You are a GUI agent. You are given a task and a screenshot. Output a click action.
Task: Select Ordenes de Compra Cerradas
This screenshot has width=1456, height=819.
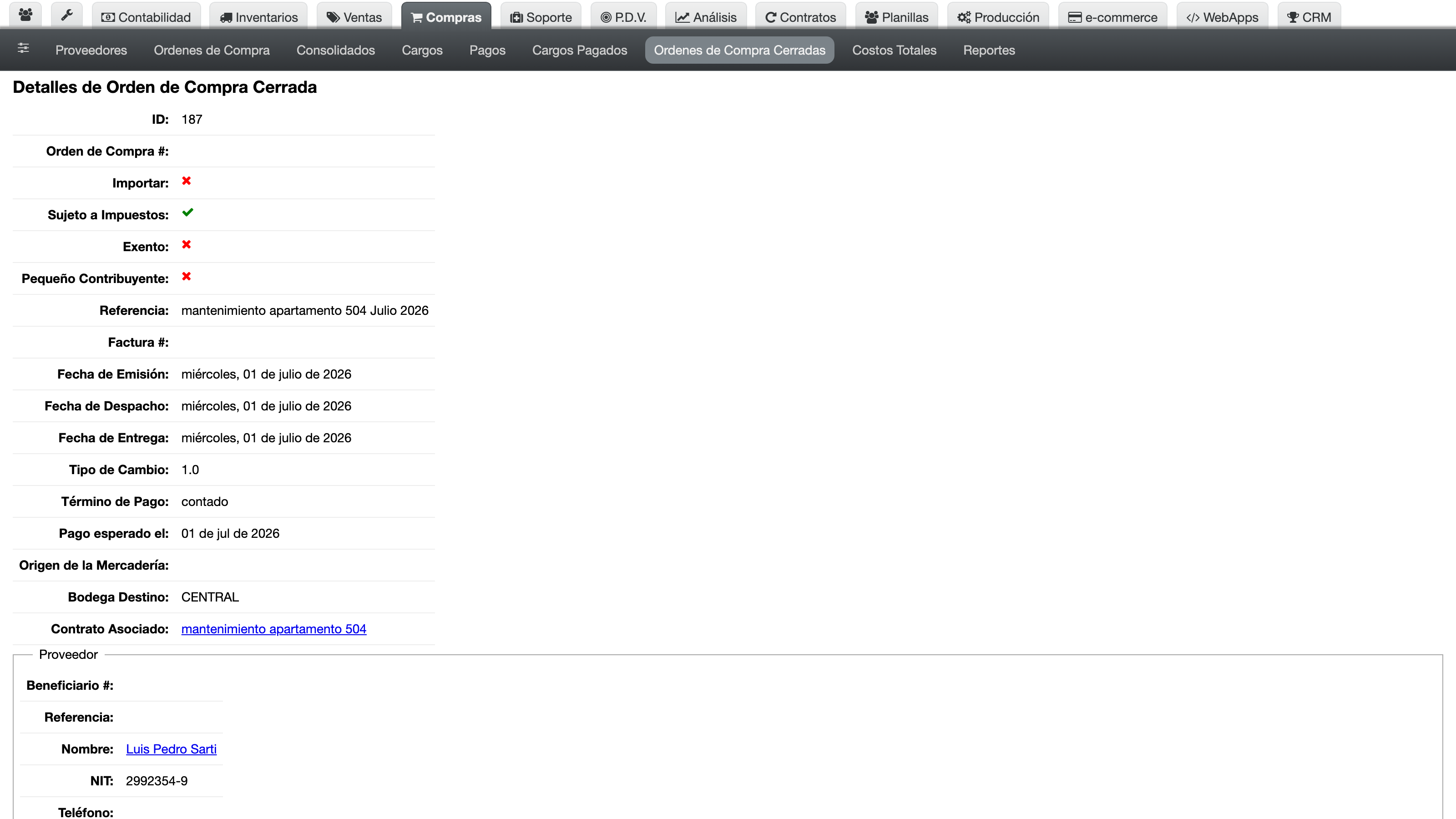(739, 51)
